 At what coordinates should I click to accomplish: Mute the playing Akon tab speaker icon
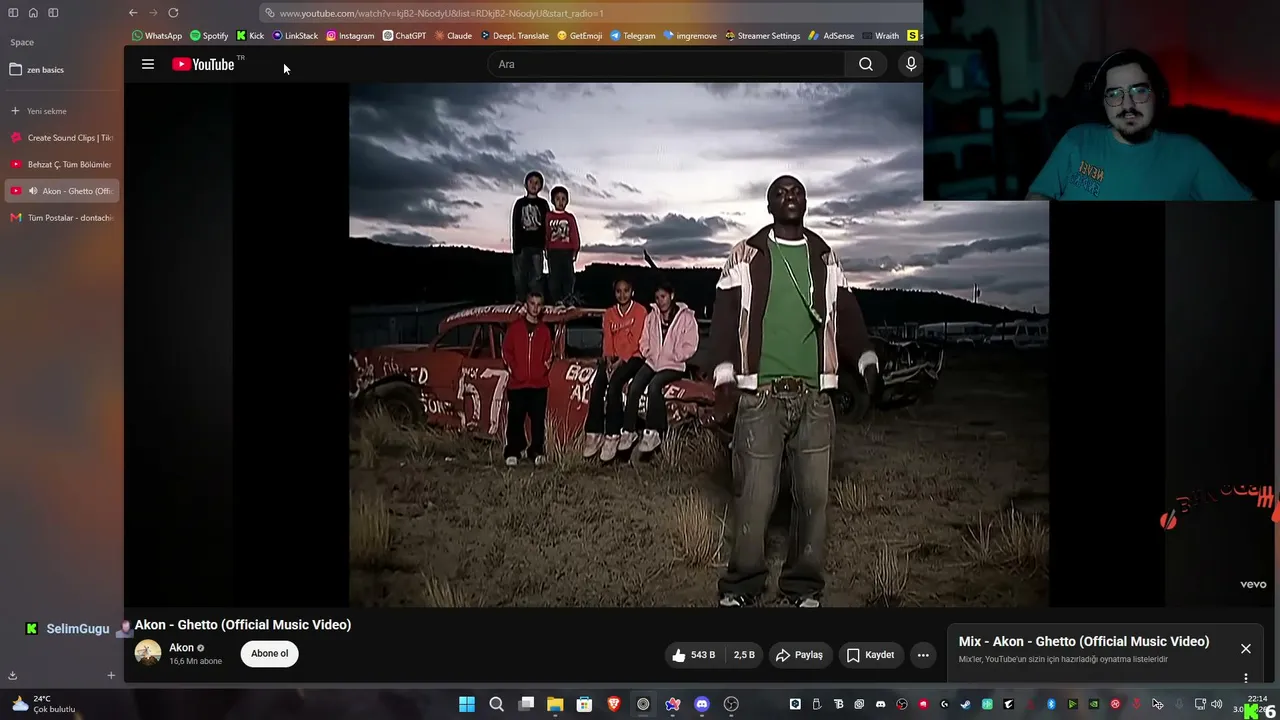pyautogui.click(x=33, y=191)
